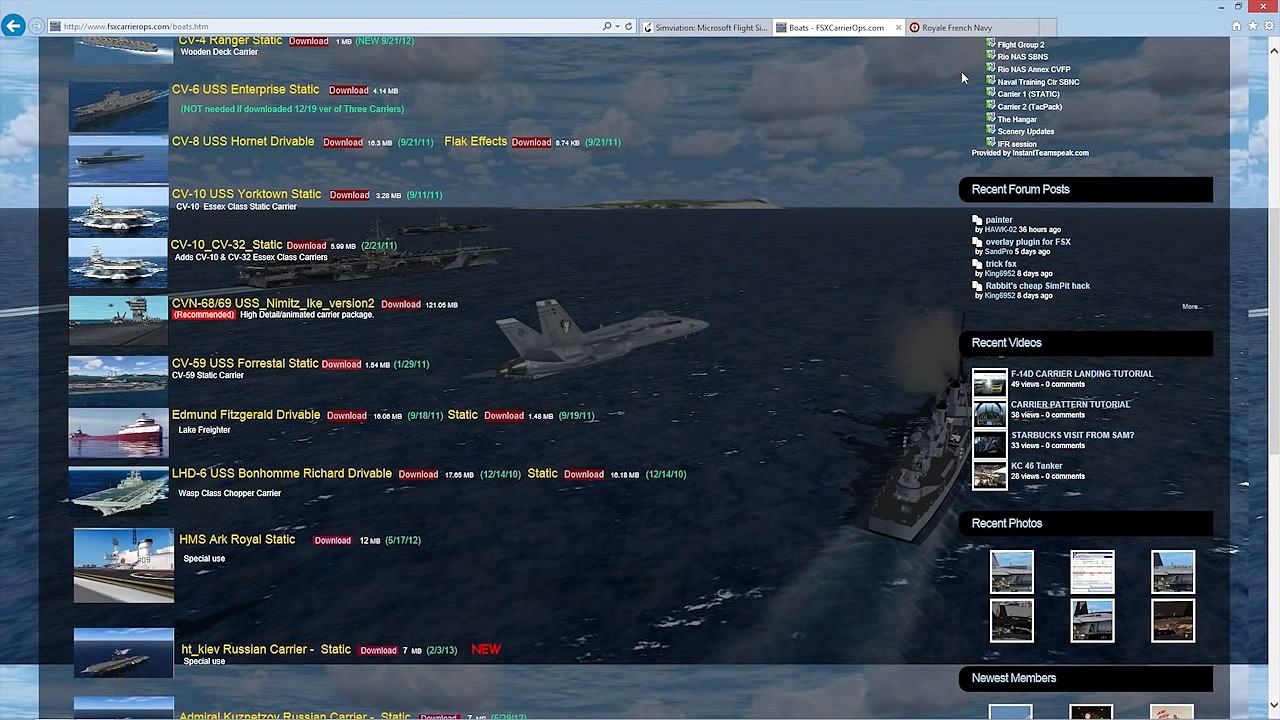This screenshot has width=1280, height=720.
Task: Click the LHD-6 Bonhomme Richard thumbnail
Action: (118, 490)
